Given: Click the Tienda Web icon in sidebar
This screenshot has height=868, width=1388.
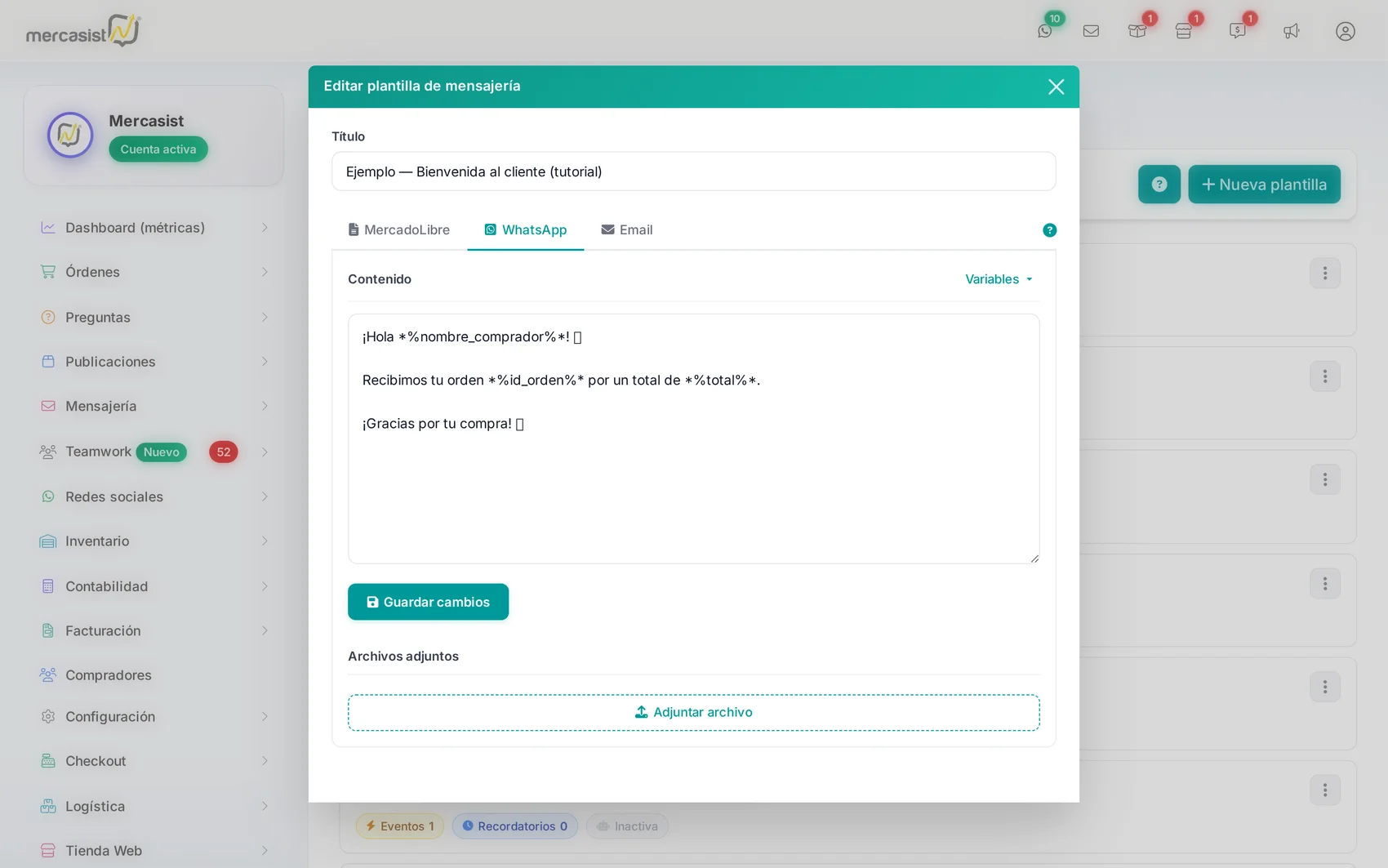Looking at the screenshot, I should [x=48, y=851].
